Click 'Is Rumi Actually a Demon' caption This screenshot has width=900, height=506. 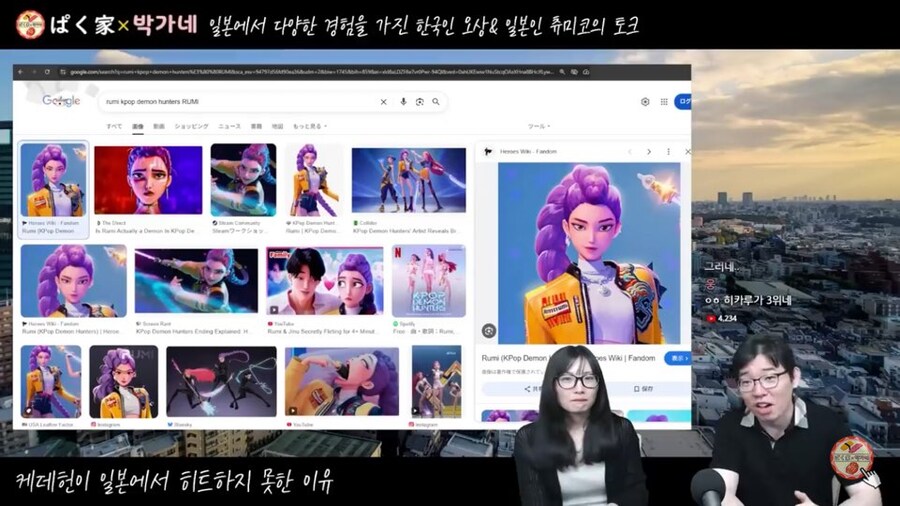coord(146,231)
